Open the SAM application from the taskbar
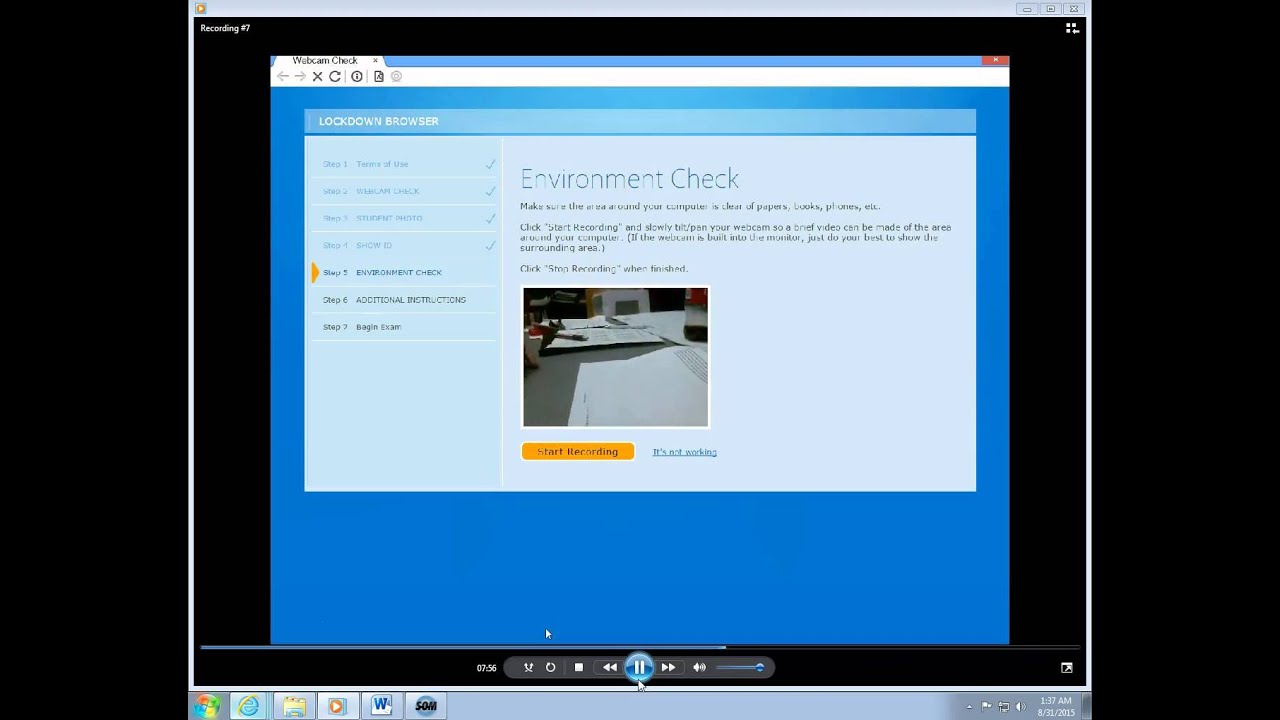The height and width of the screenshot is (720, 1280). 426,706
